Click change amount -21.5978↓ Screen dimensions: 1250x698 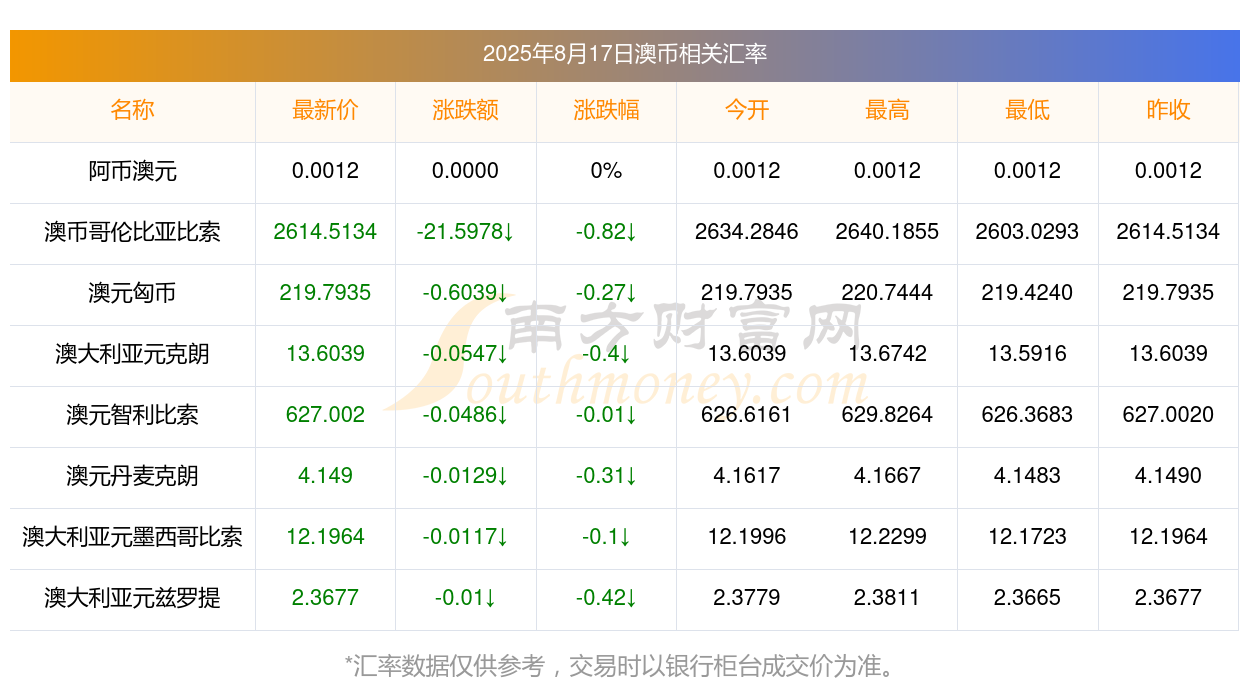466,232
